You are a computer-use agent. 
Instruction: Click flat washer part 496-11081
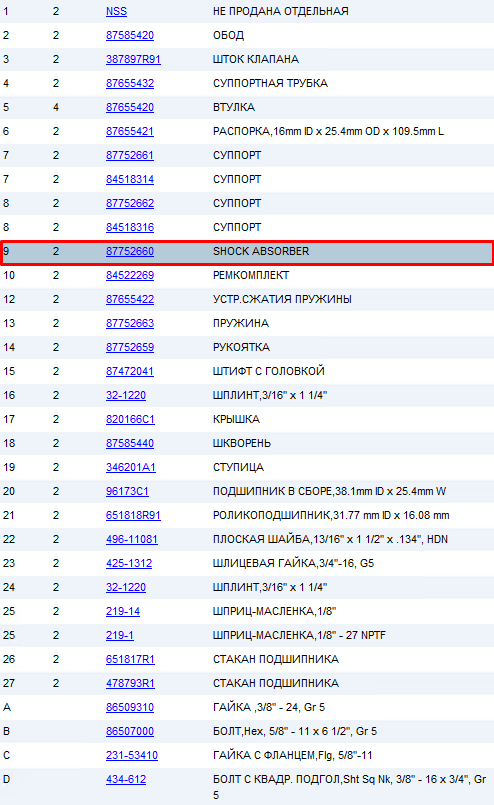click(x=132, y=540)
